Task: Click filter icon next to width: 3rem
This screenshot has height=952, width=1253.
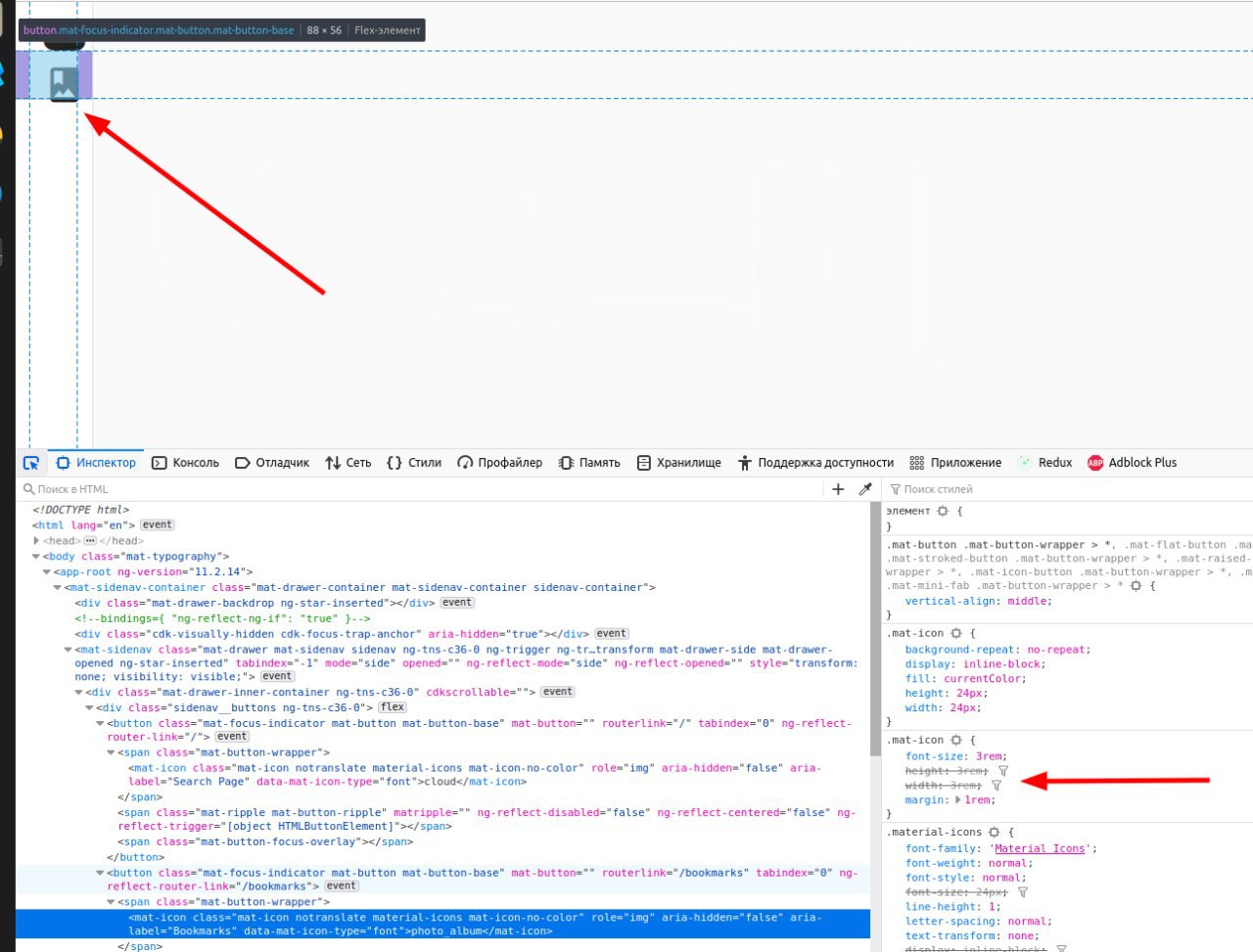Action: (x=997, y=786)
